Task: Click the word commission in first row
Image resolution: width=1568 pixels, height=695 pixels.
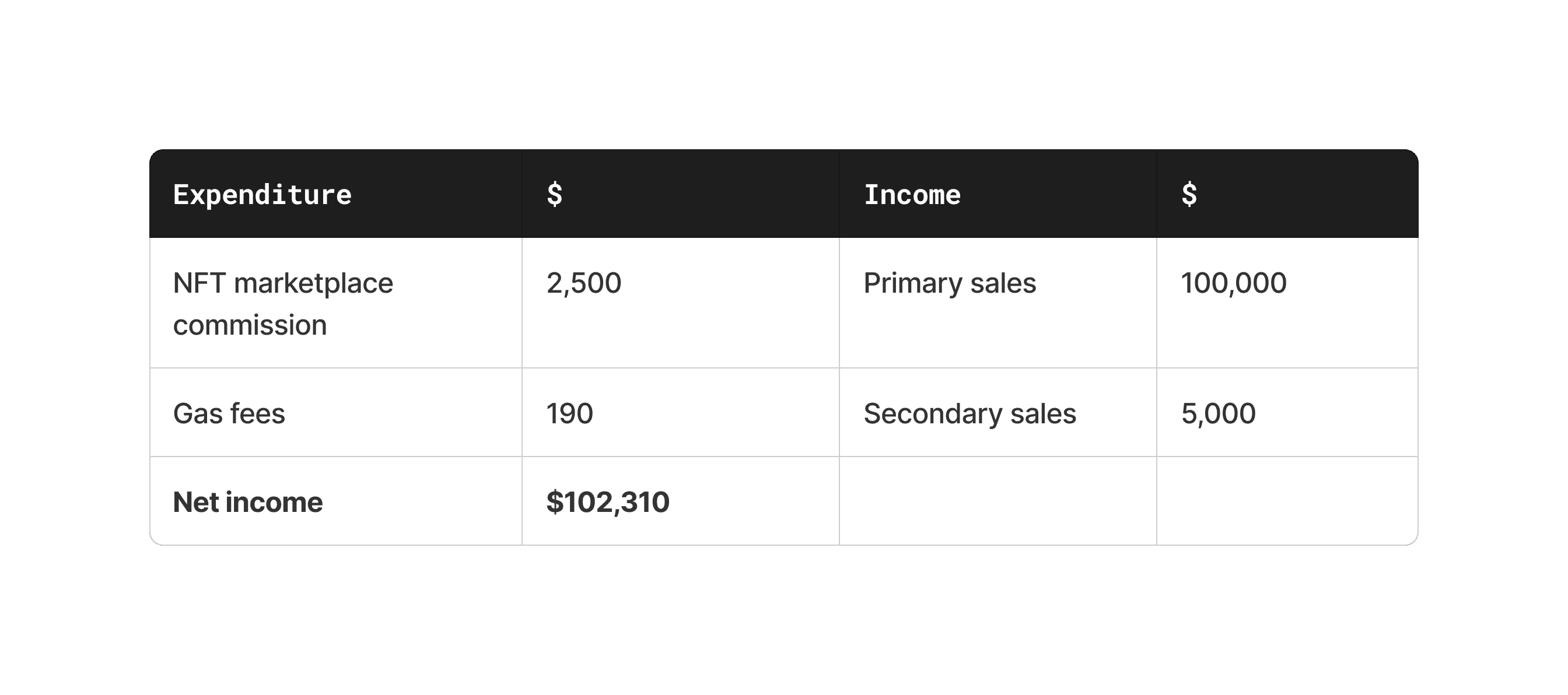Action: [250, 325]
